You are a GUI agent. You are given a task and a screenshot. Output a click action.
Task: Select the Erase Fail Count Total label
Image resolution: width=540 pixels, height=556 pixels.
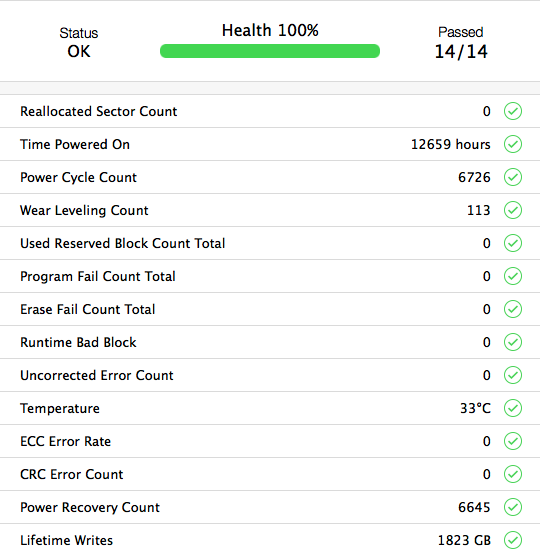pos(88,310)
